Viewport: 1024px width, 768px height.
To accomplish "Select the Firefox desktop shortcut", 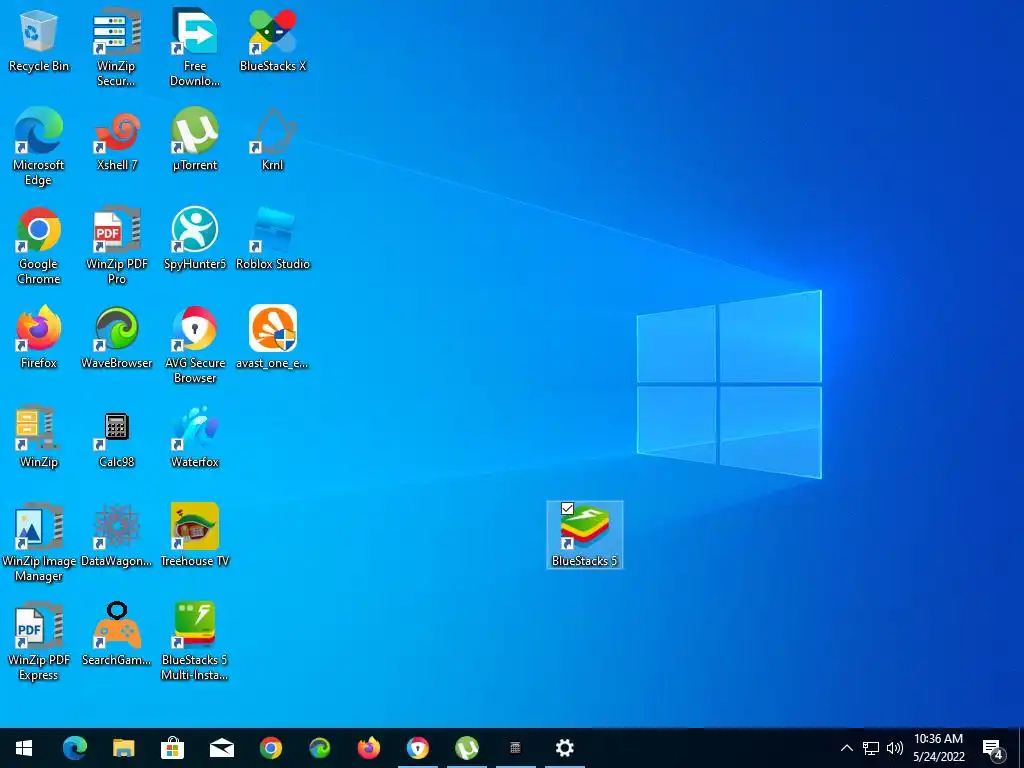I will [x=39, y=336].
